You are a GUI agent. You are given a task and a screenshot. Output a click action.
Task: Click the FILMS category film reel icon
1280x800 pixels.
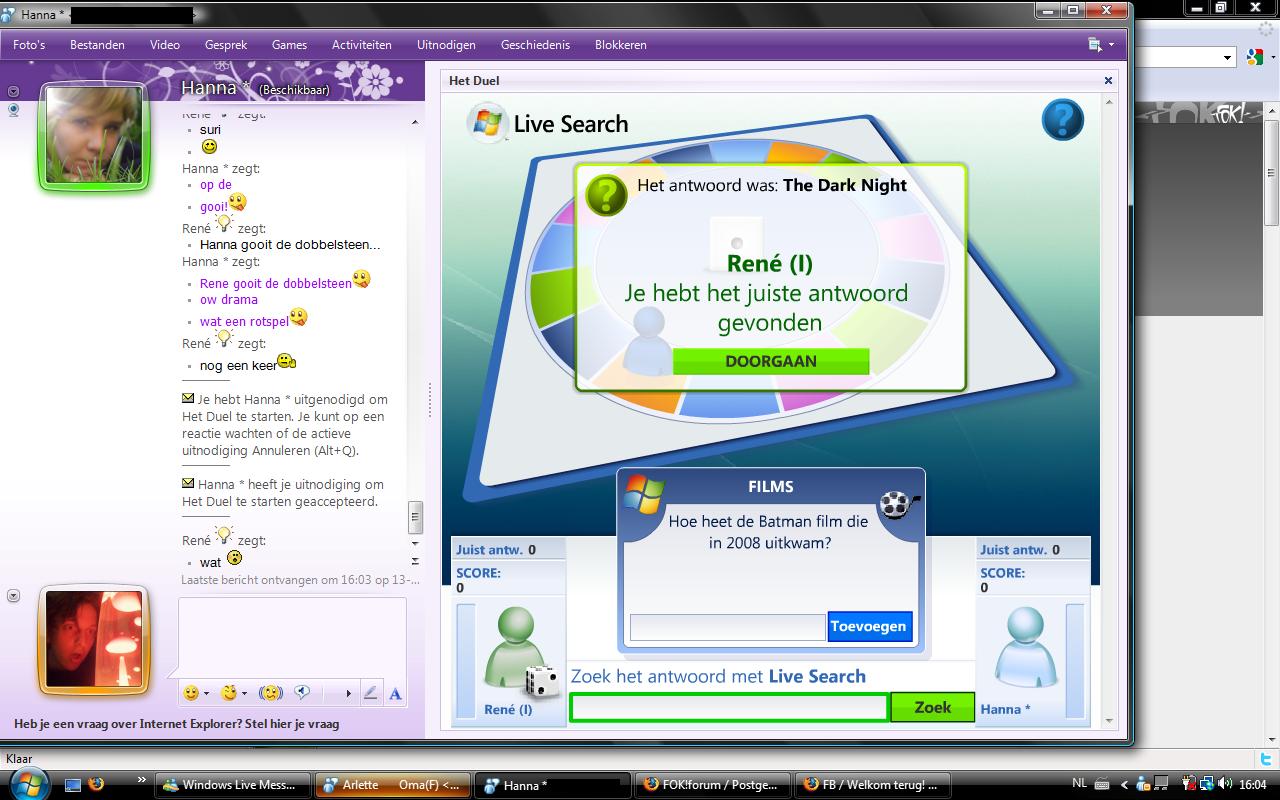[x=897, y=503]
